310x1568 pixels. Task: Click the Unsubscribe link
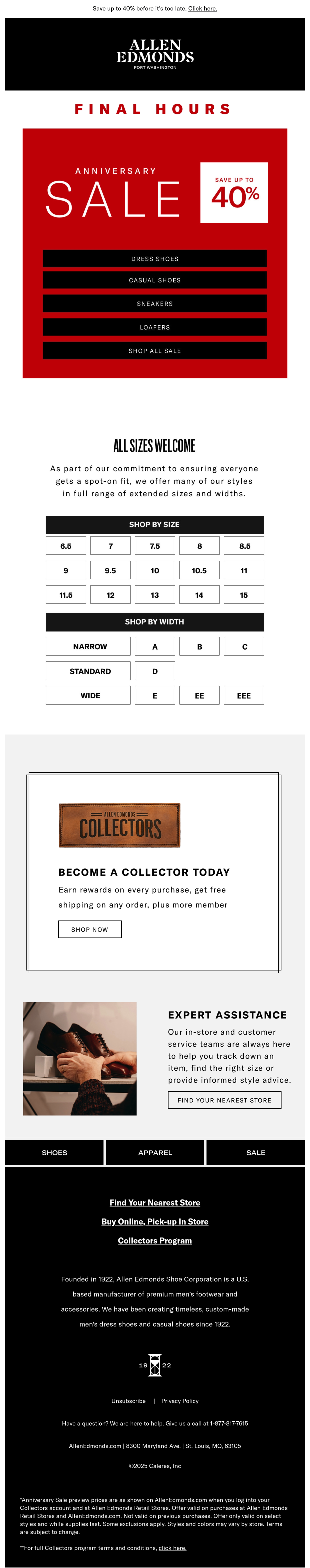click(128, 1400)
